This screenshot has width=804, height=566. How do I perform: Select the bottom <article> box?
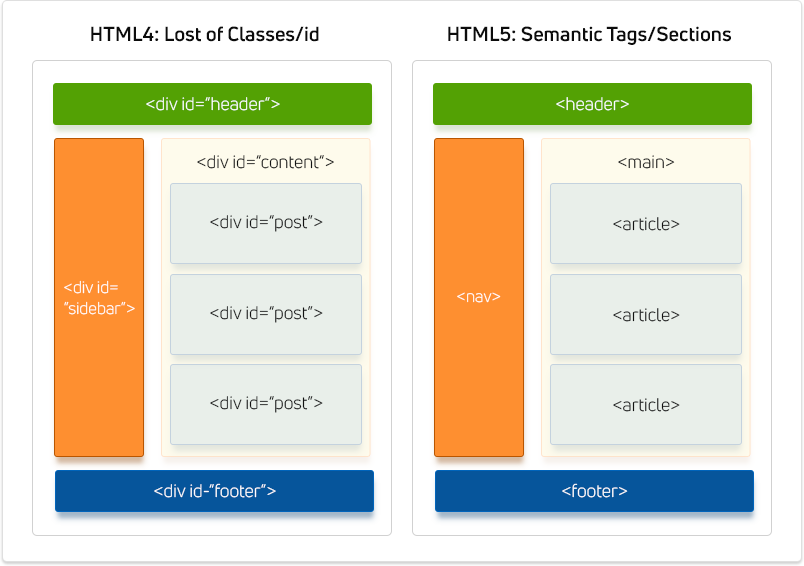[x=646, y=404]
